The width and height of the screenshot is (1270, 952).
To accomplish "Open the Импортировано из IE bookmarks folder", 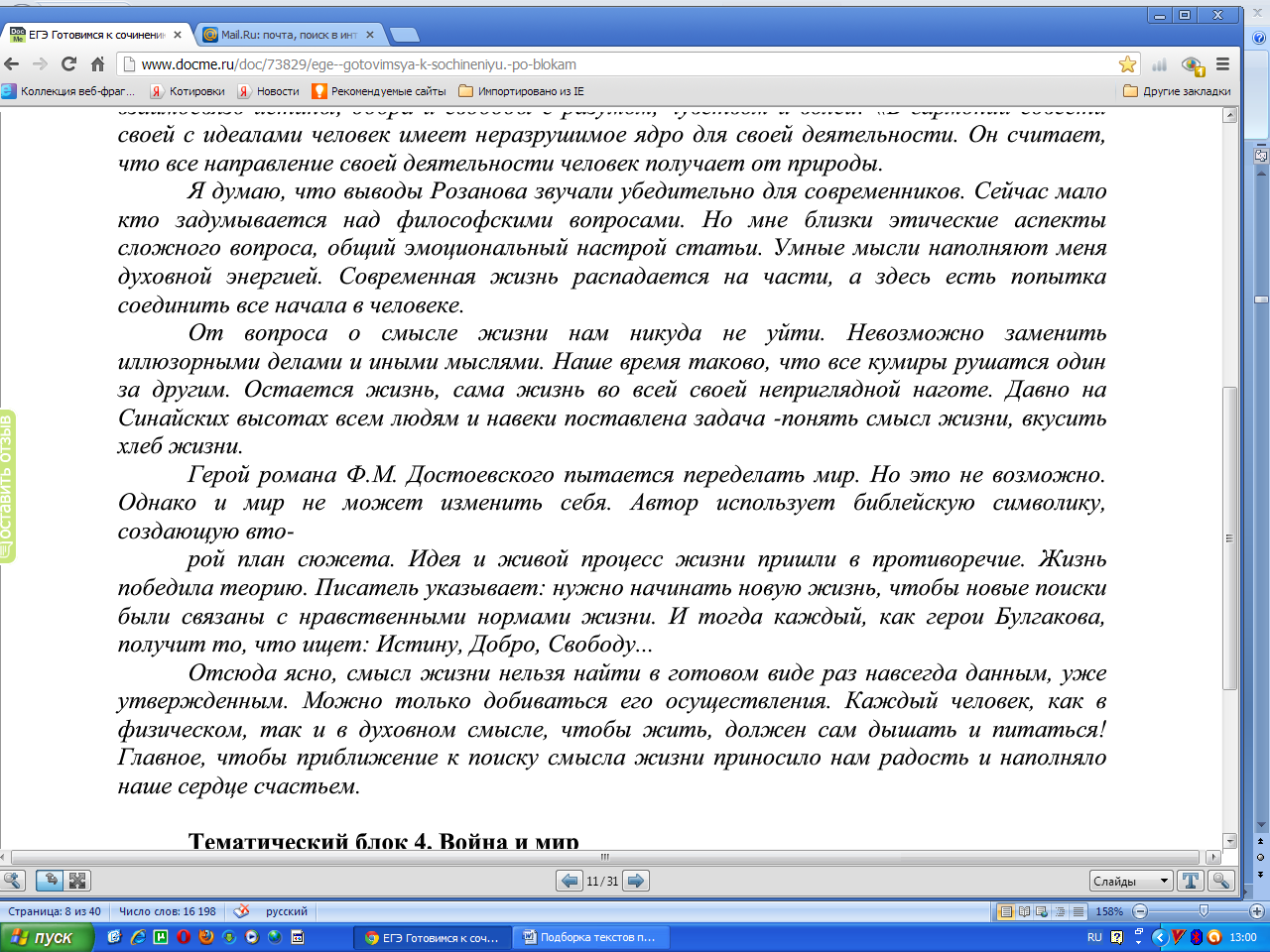I will point(522,91).
